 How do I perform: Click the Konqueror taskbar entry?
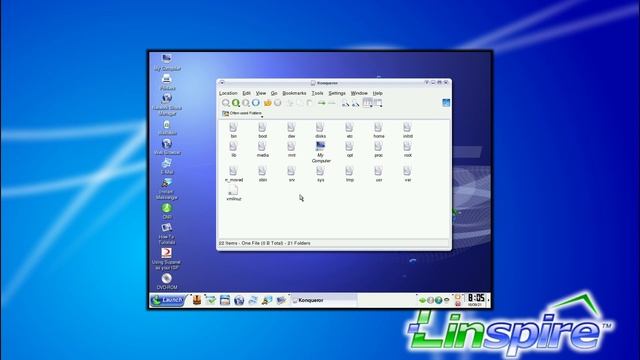324,300
